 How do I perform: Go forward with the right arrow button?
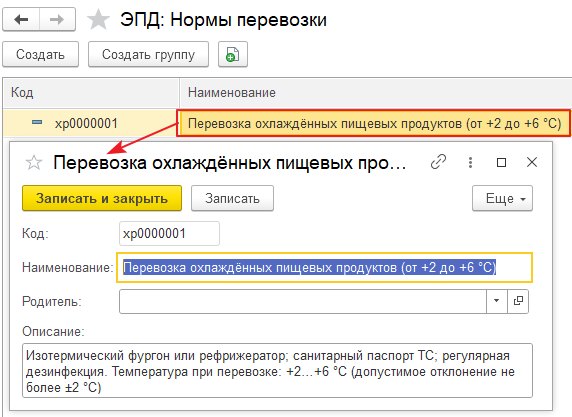pos(57,19)
